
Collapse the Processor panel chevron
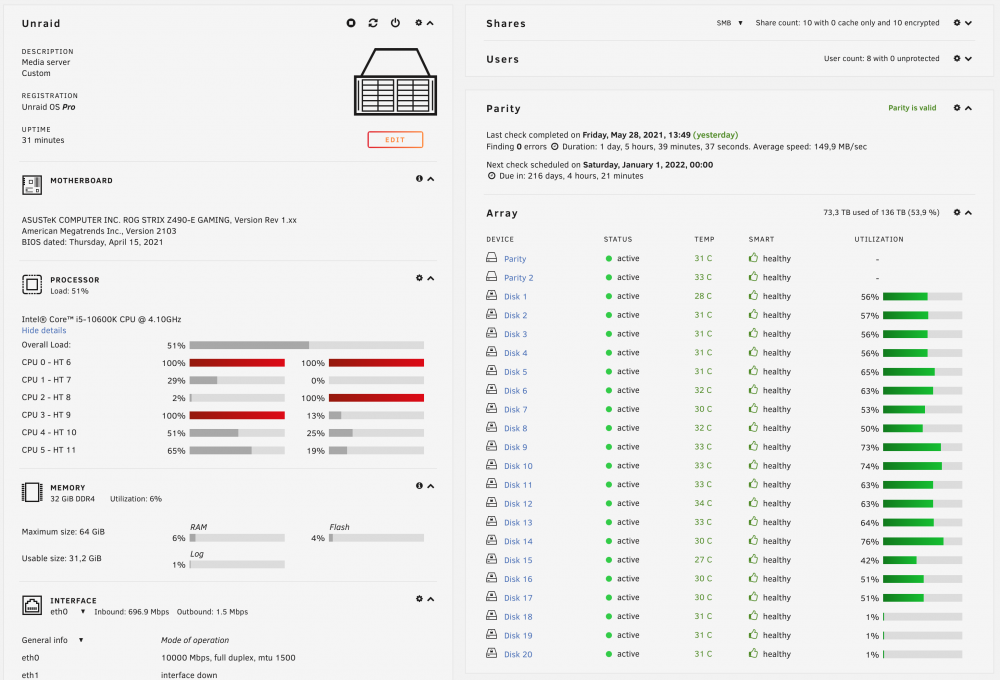point(431,278)
